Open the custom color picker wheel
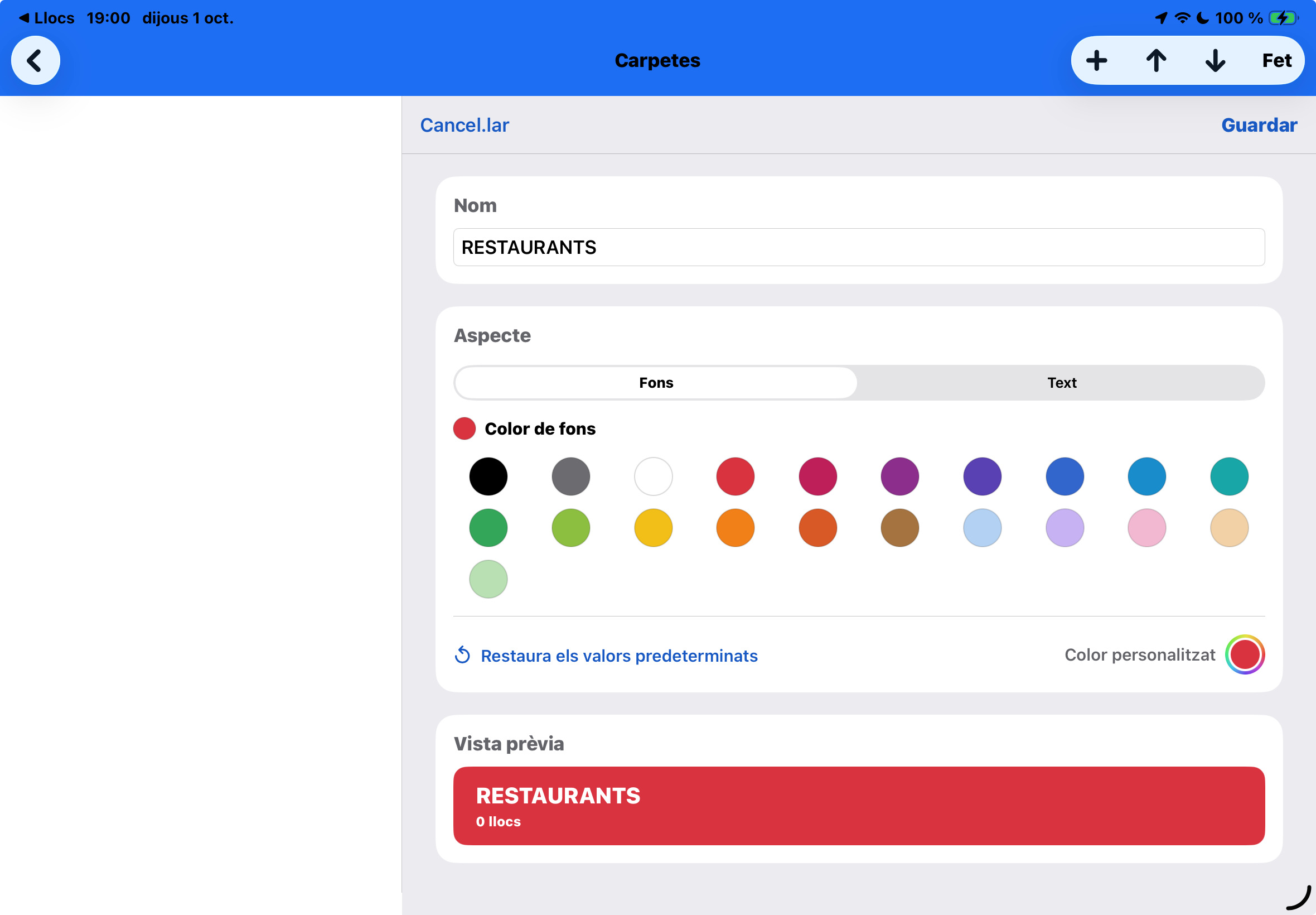Viewport: 1316px width, 915px height. pos(1245,654)
